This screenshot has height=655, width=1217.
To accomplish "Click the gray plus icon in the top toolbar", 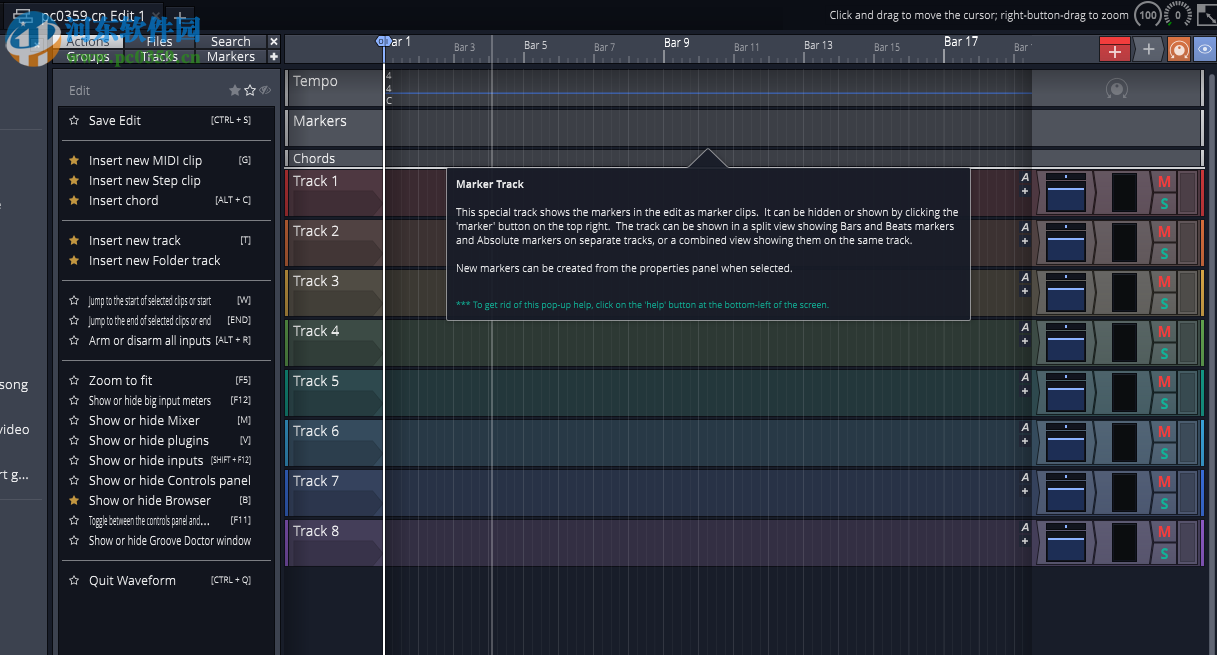I will [x=1148, y=49].
